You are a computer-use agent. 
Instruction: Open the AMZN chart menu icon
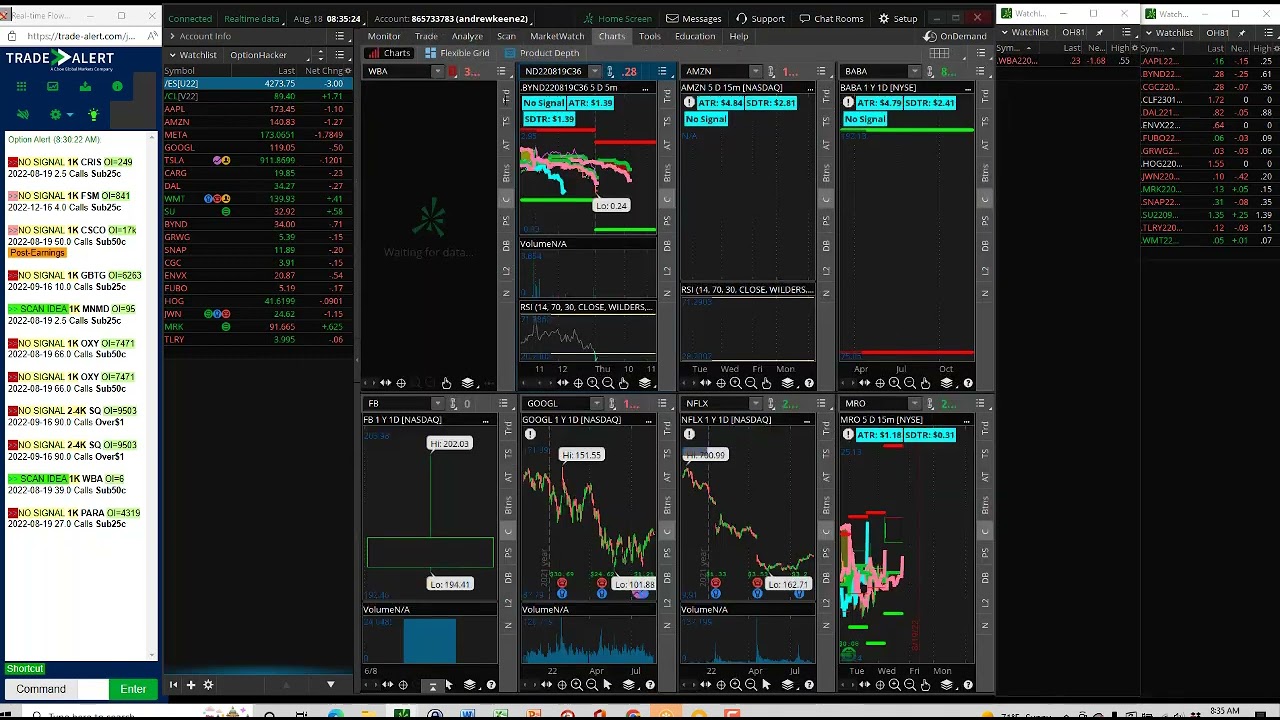click(821, 71)
